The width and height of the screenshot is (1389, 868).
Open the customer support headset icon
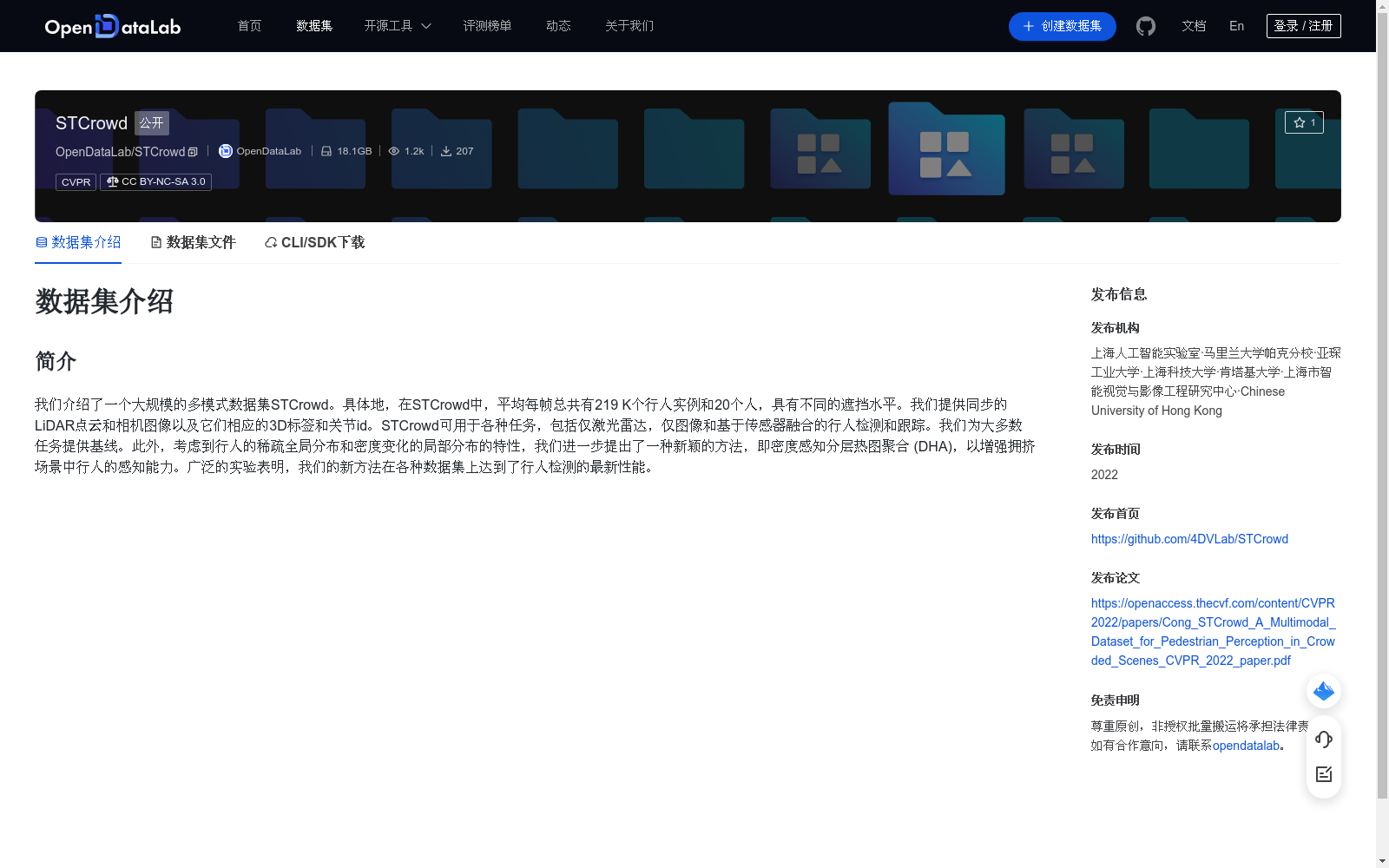coord(1324,740)
